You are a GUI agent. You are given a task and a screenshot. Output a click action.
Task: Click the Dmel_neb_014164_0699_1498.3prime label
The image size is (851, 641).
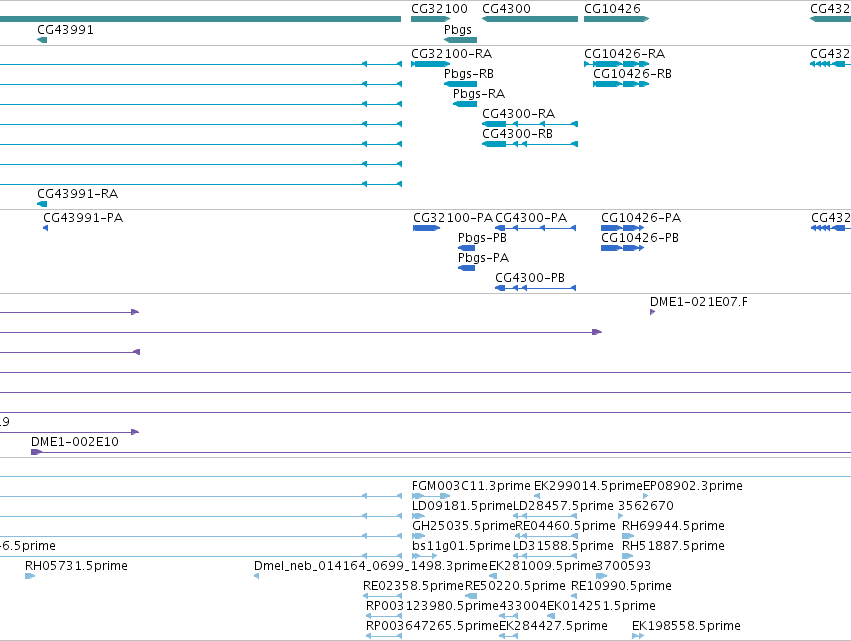[x=371, y=567]
